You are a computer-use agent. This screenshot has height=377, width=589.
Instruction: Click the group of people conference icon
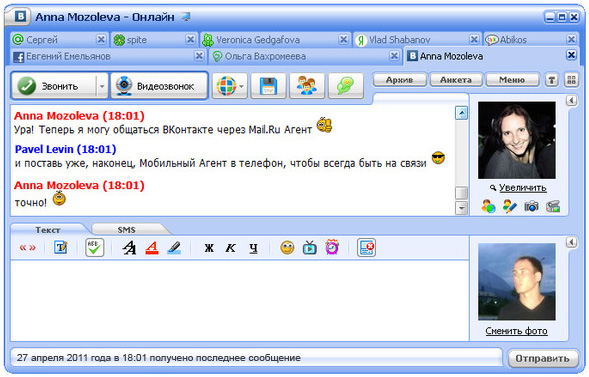307,86
